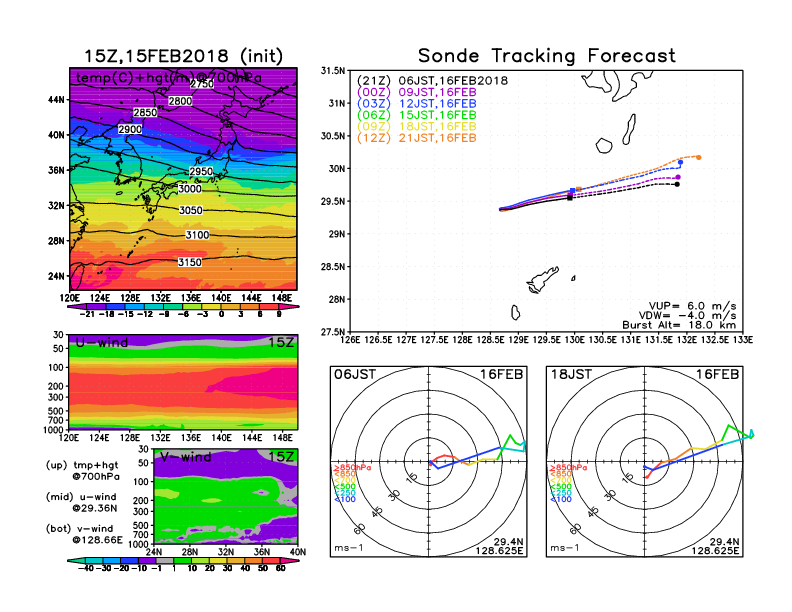Select purple legend entry "(00Z) 09JST,16FEB"
The height and width of the screenshot is (612, 792).
click(x=416, y=92)
